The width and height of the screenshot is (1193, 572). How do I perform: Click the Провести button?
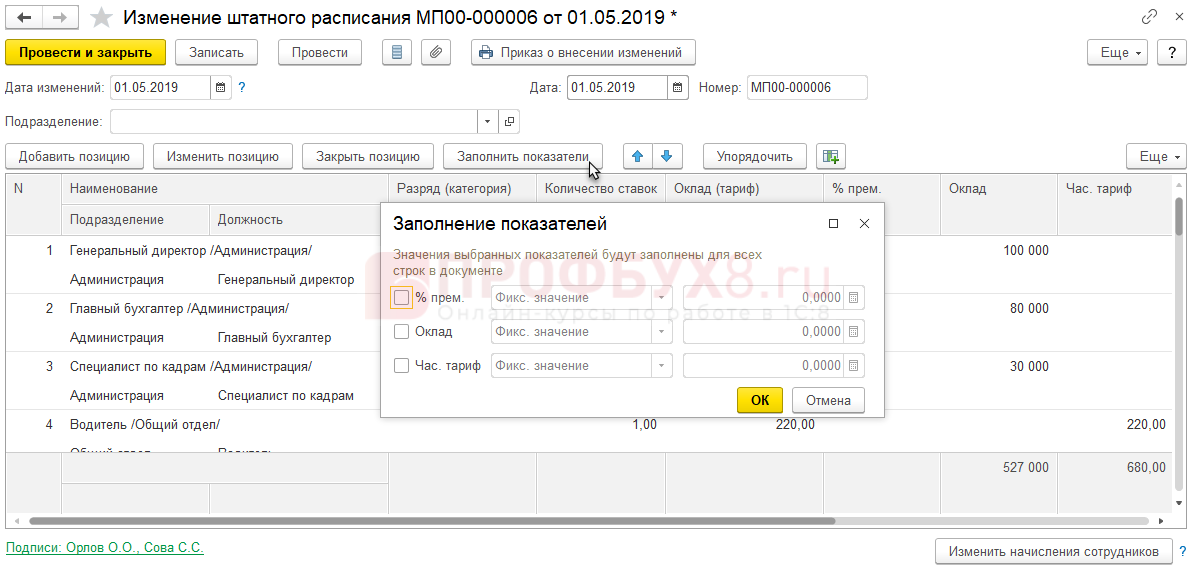pyautogui.click(x=320, y=52)
